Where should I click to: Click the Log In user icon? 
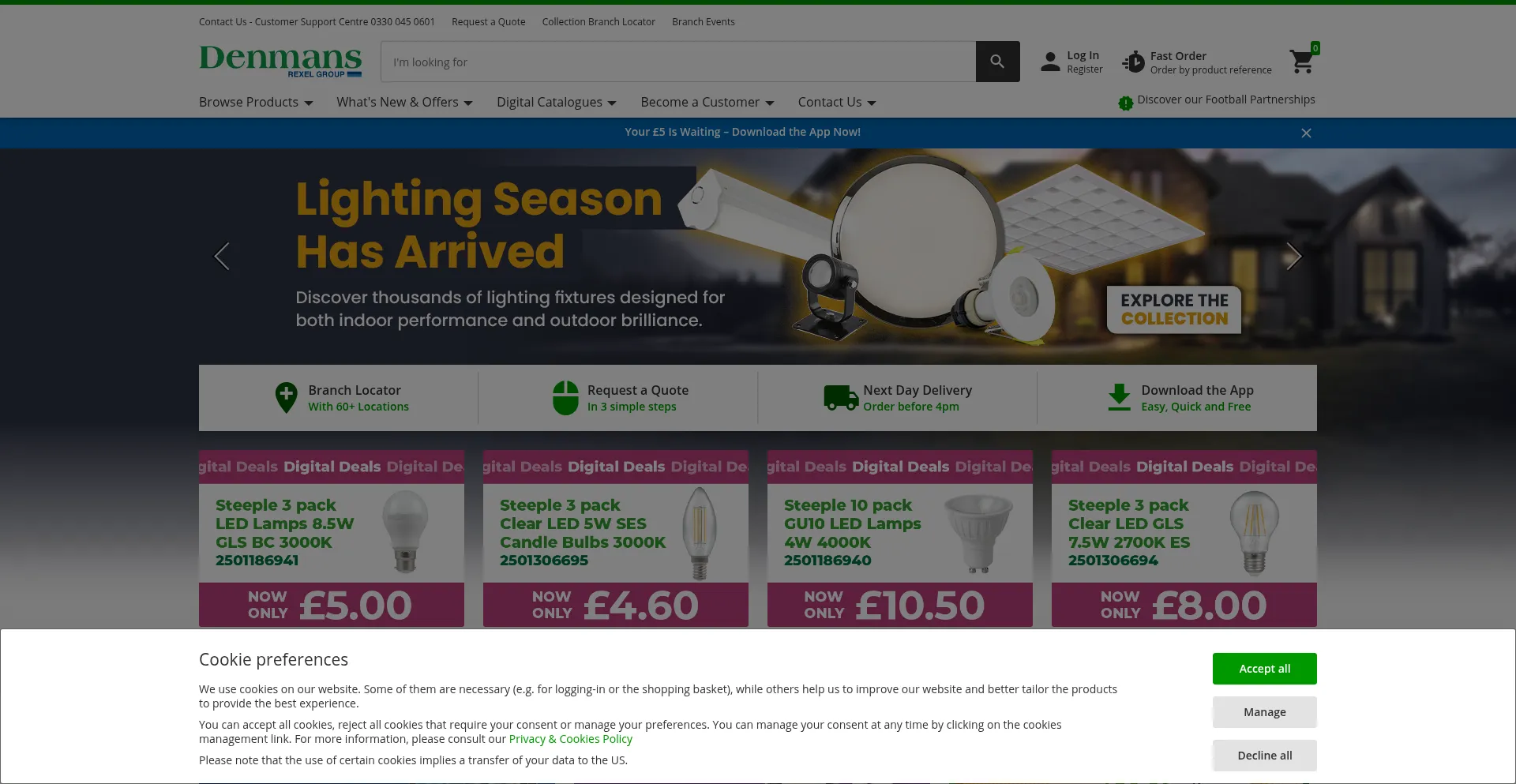(1050, 62)
